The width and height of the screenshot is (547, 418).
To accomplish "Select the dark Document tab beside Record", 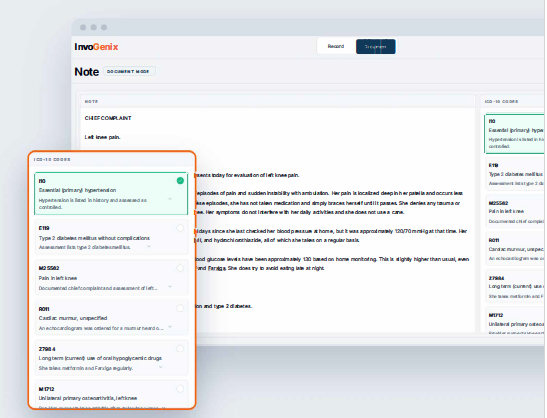I will coord(375,46).
